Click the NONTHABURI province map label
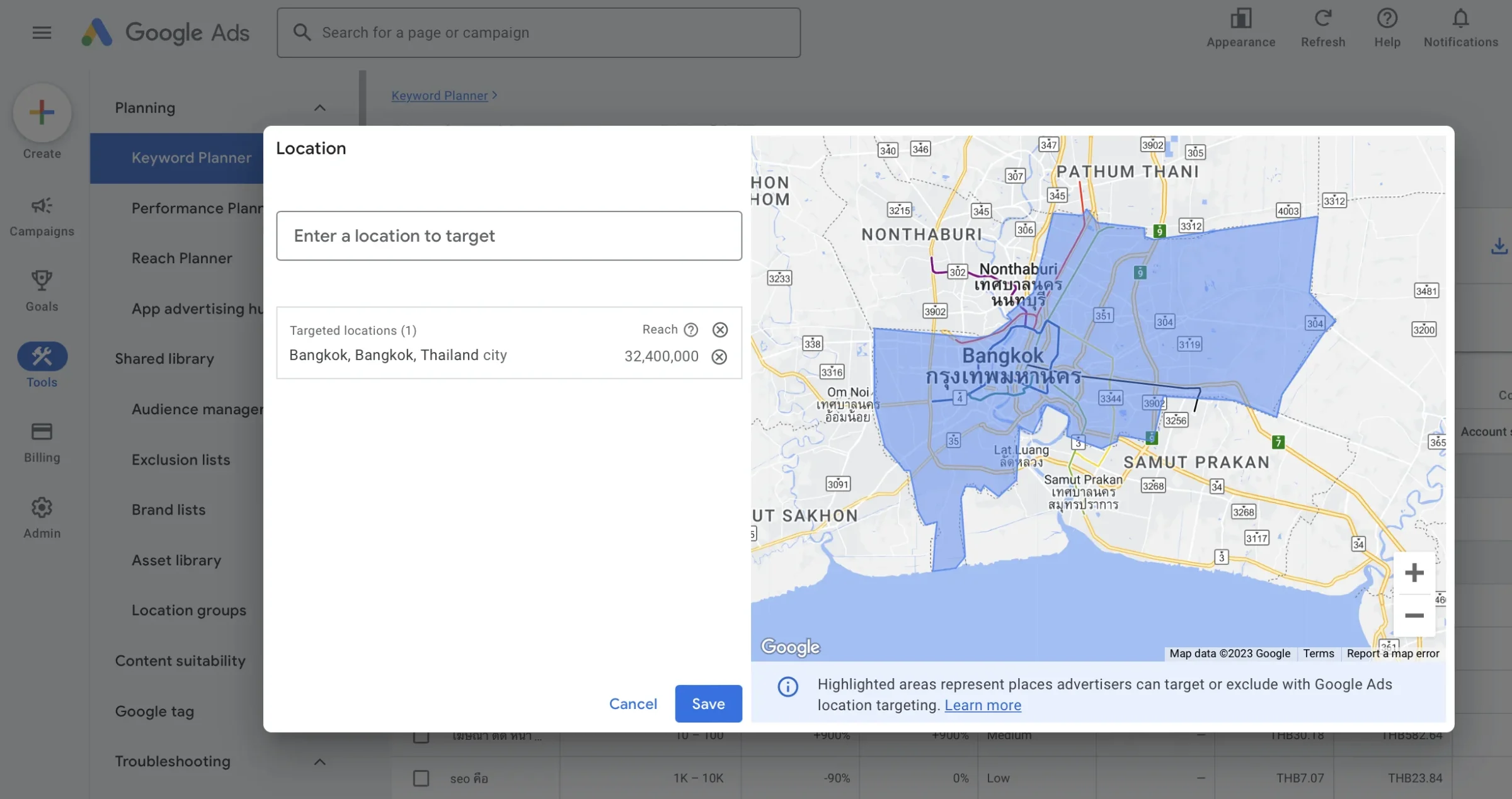This screenshot has height=799, width=1512. point(922,235)
